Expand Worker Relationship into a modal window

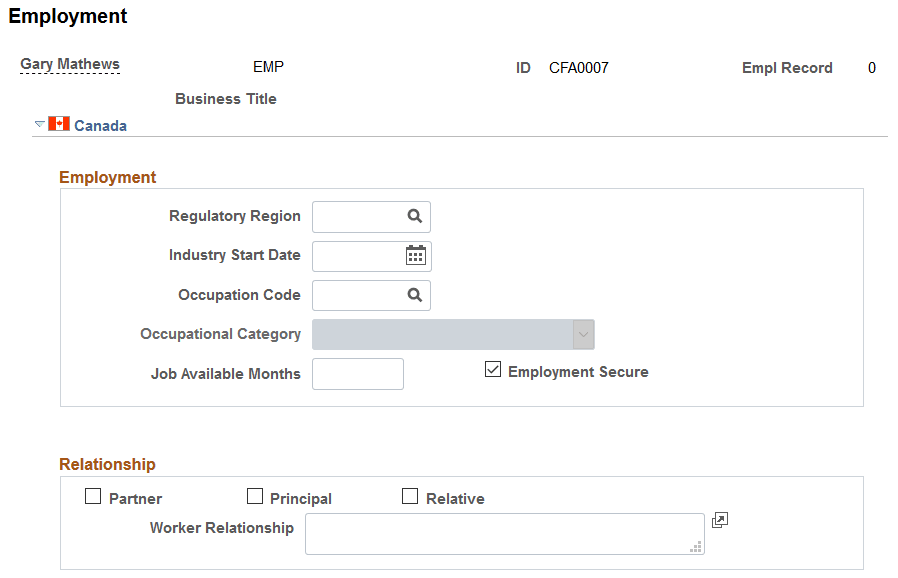(x=719, y=520)
